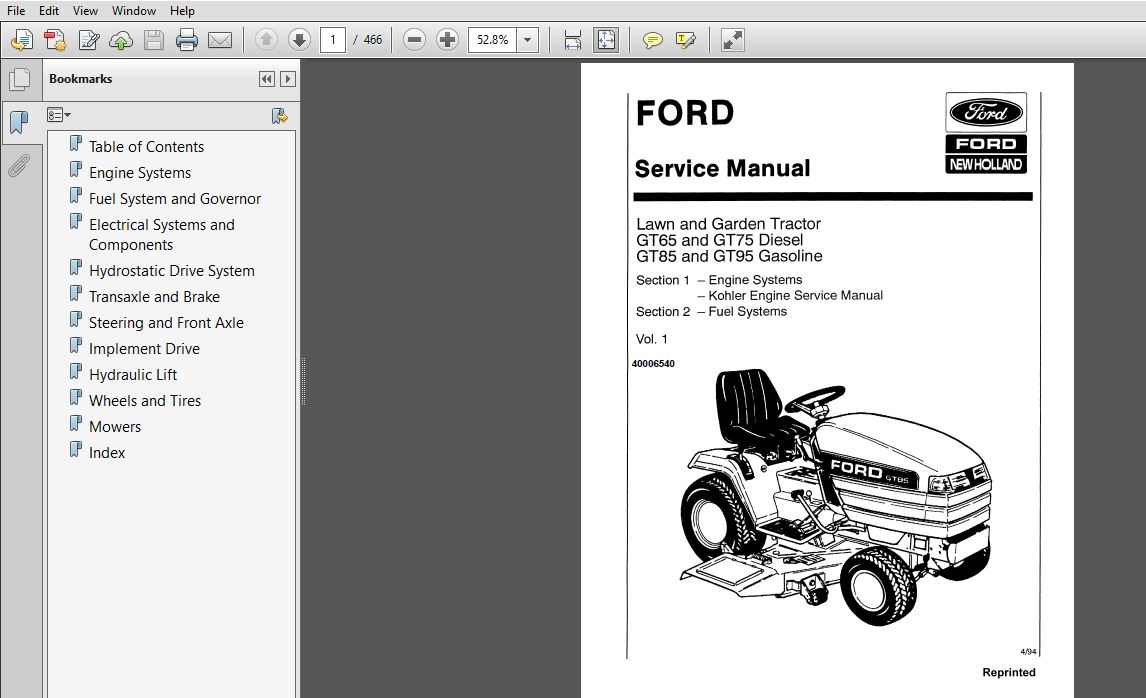Go to next page with down arrow
The width and height of the screenshot is (1146, 698).
click(299, 39)
